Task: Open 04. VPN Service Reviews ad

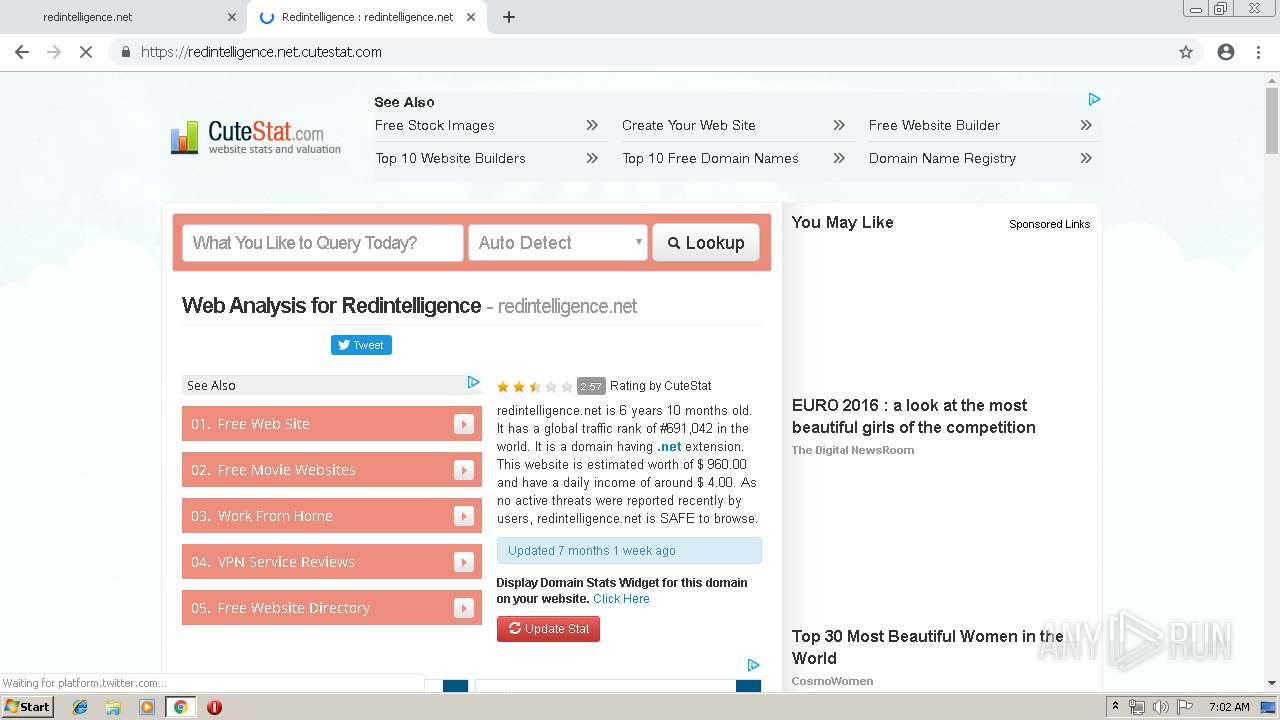Action: coord(332,562)
